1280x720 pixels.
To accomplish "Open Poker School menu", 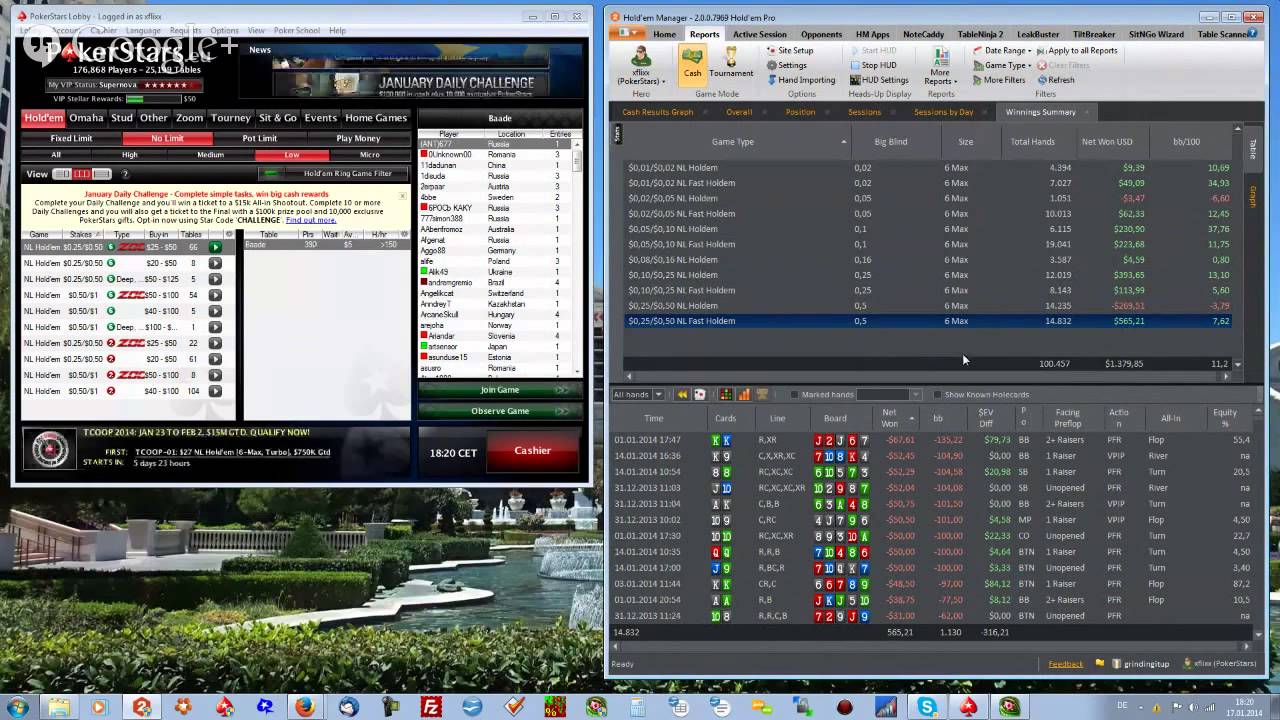I will pyautogui.click(x=296, y=31).
